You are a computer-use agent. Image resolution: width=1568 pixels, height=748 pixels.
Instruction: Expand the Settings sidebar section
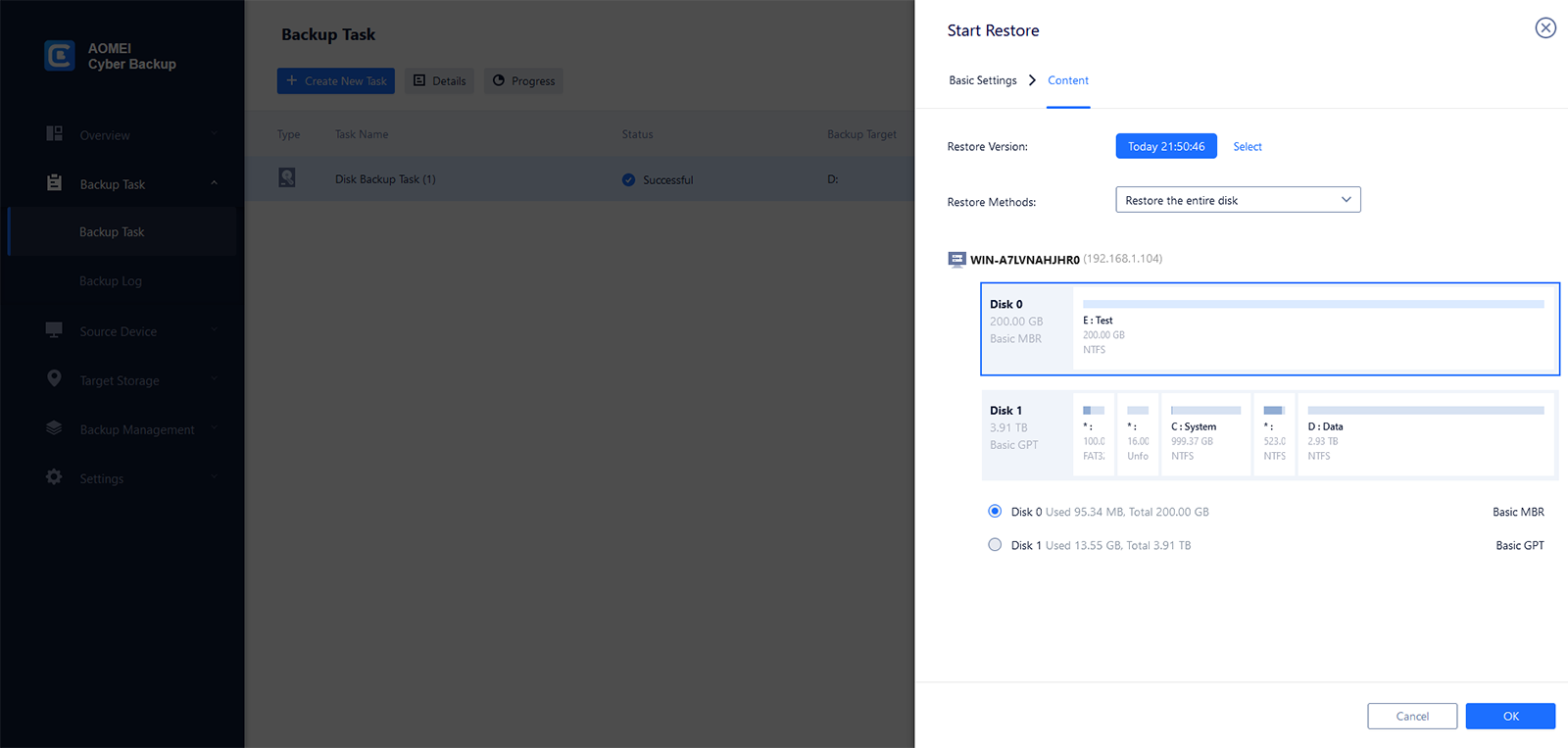[215, 477]
